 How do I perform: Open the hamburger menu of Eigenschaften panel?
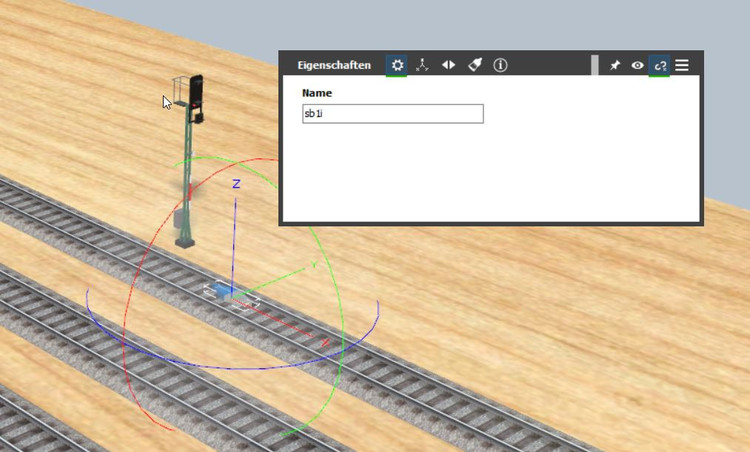[682, 65]
